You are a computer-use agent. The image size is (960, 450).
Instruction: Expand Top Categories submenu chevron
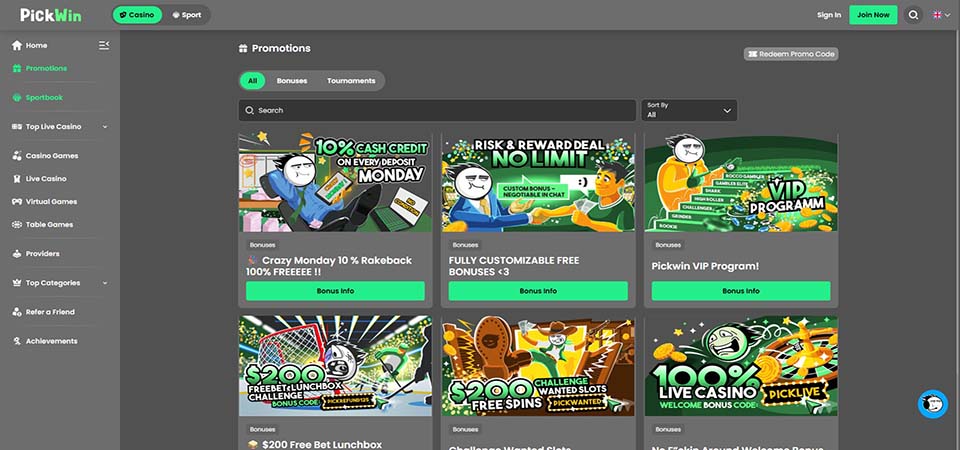105,283
